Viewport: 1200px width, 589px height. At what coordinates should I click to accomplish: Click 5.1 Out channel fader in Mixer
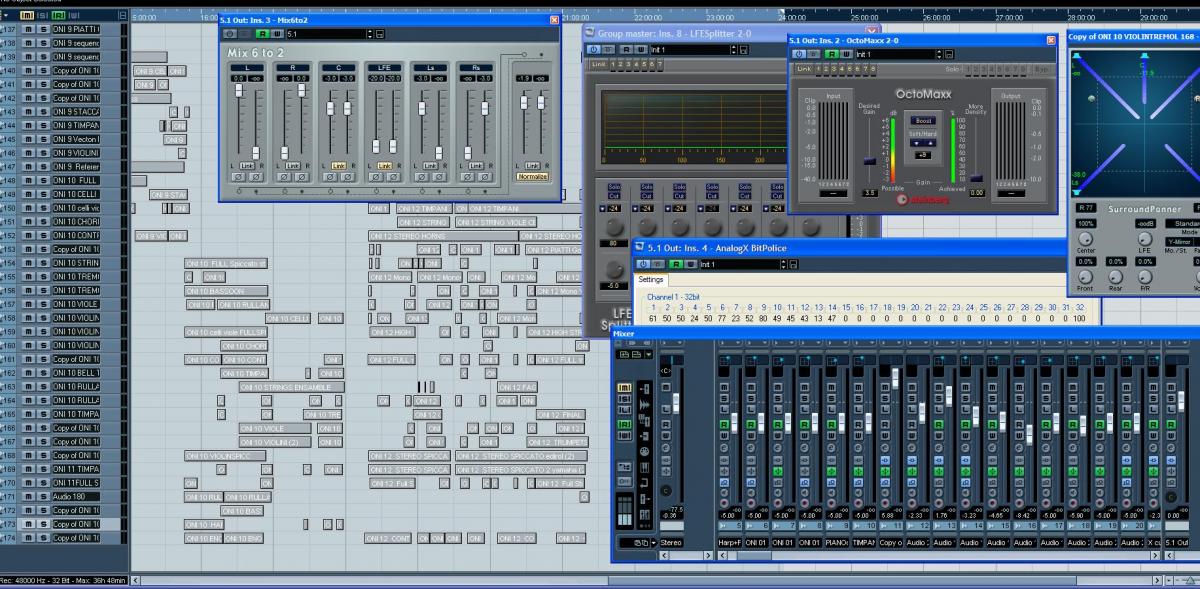tap(1181, 402)
